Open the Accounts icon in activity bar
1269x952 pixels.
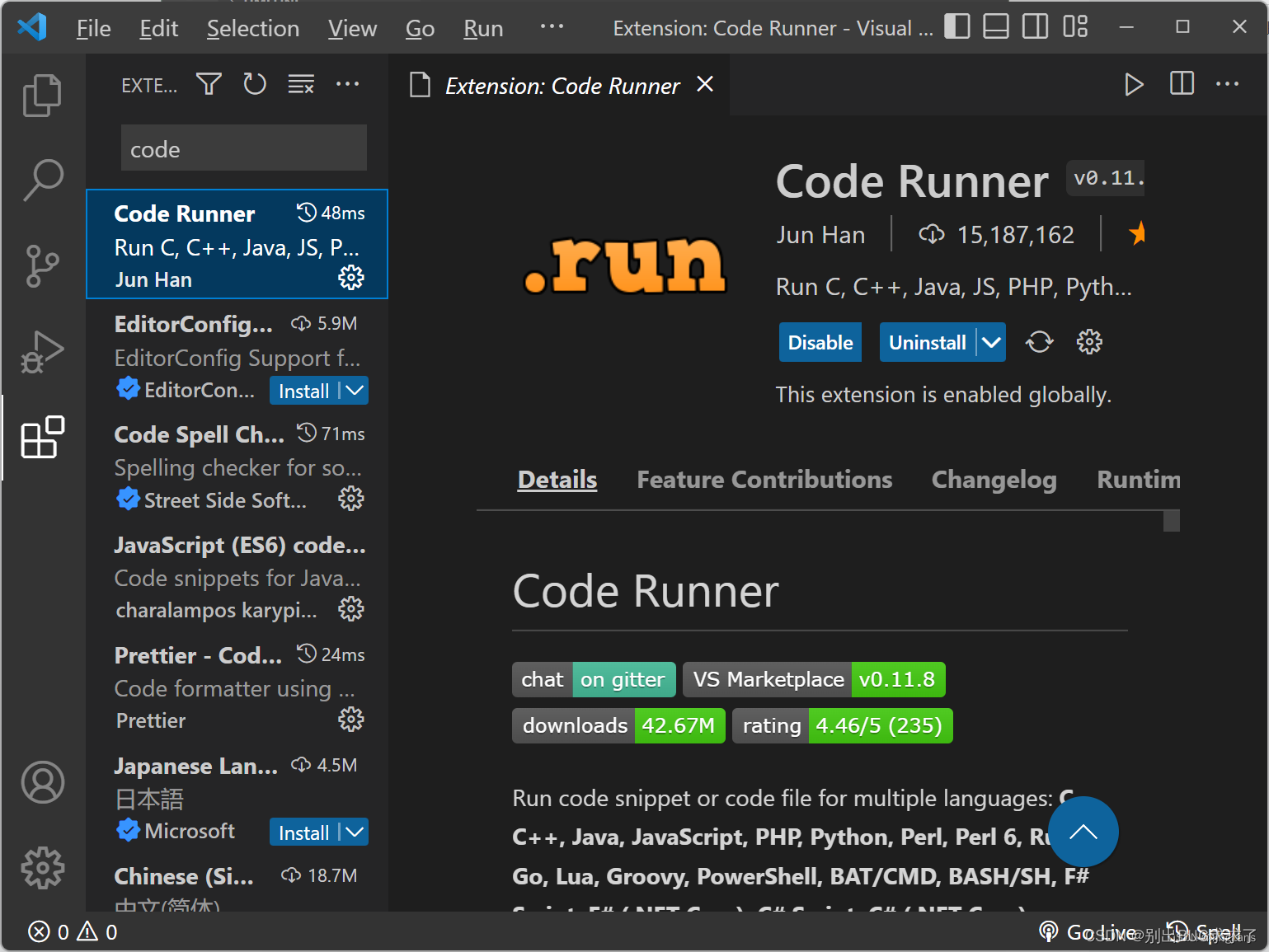click(x=42, y=782)
